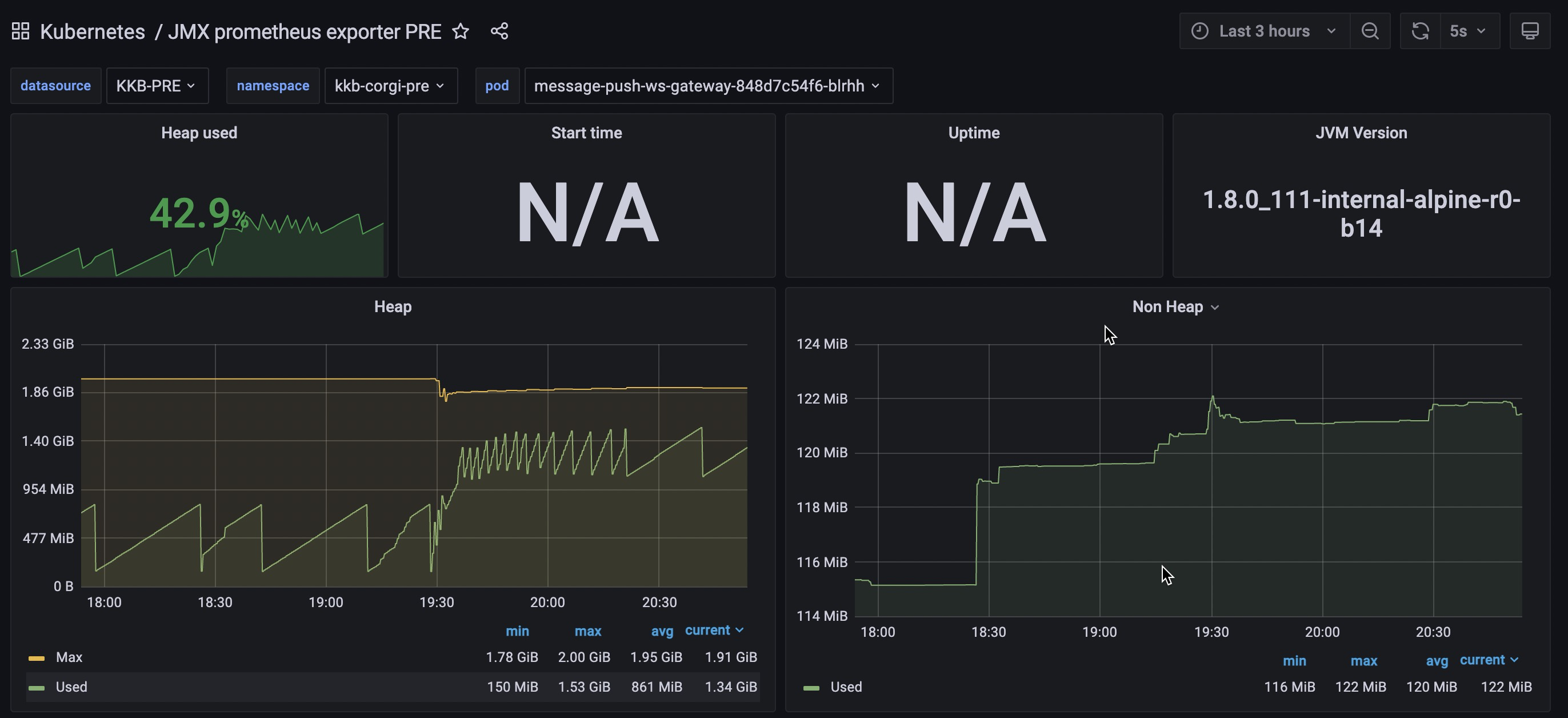Viewport: 1568px width, 718px height.
Task: Click the dashboards grid icon
Action: point(20,31)
